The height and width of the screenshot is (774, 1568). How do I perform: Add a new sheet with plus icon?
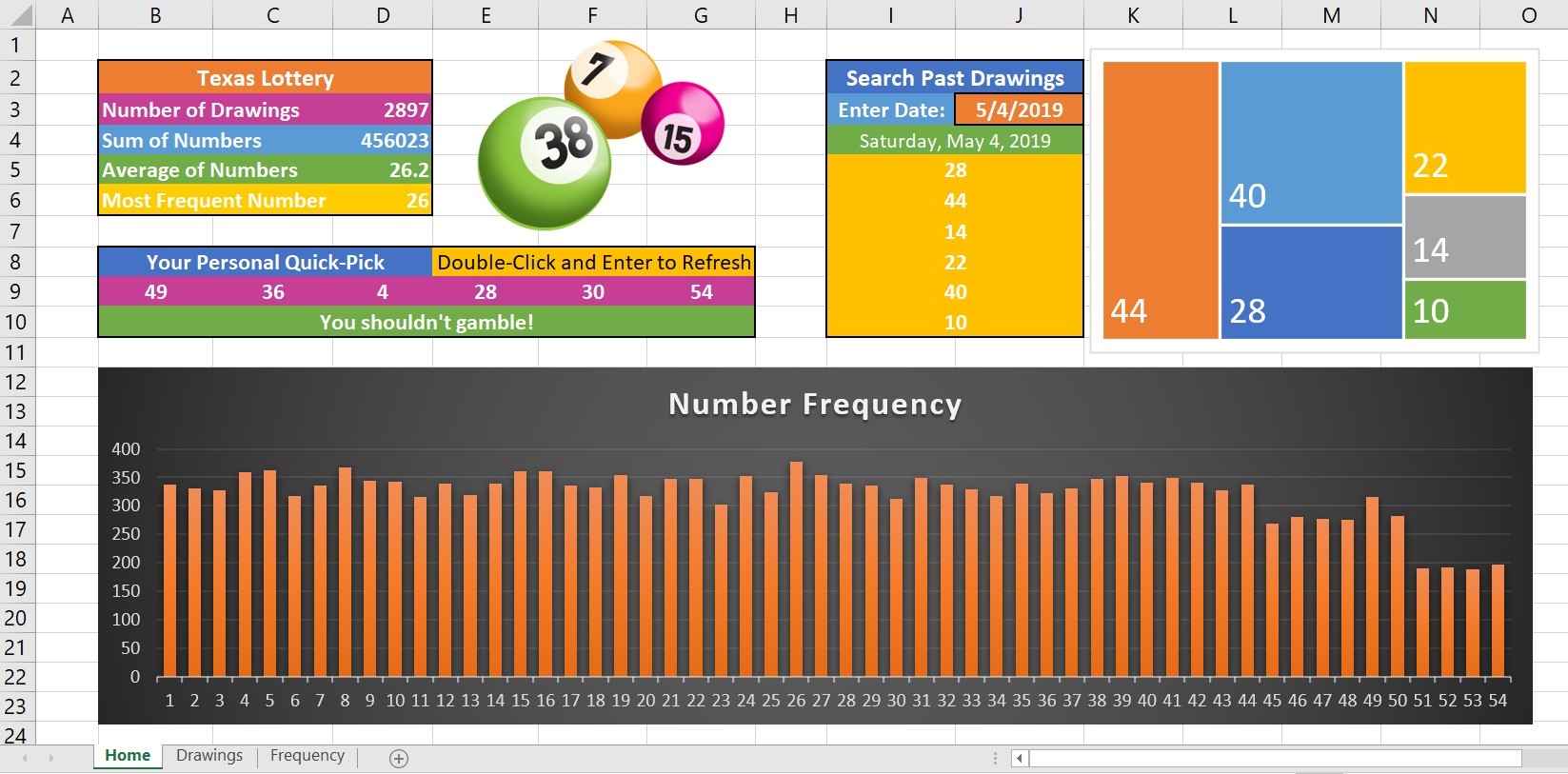[x=399, y=758]
